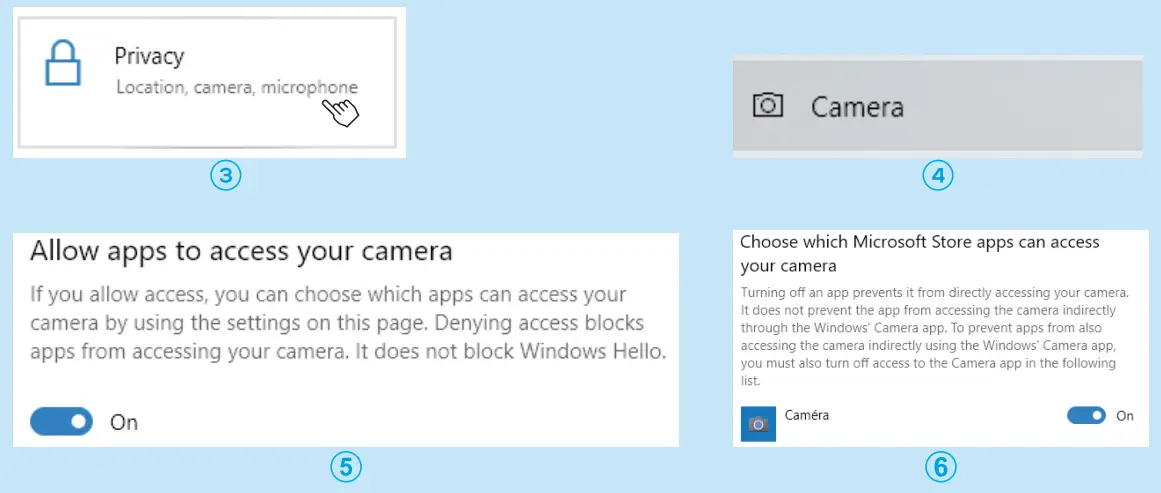This screenshot has width=1161, height=493.
Task: Click the Privacy padlock icon
Action: tap(62, 62)
